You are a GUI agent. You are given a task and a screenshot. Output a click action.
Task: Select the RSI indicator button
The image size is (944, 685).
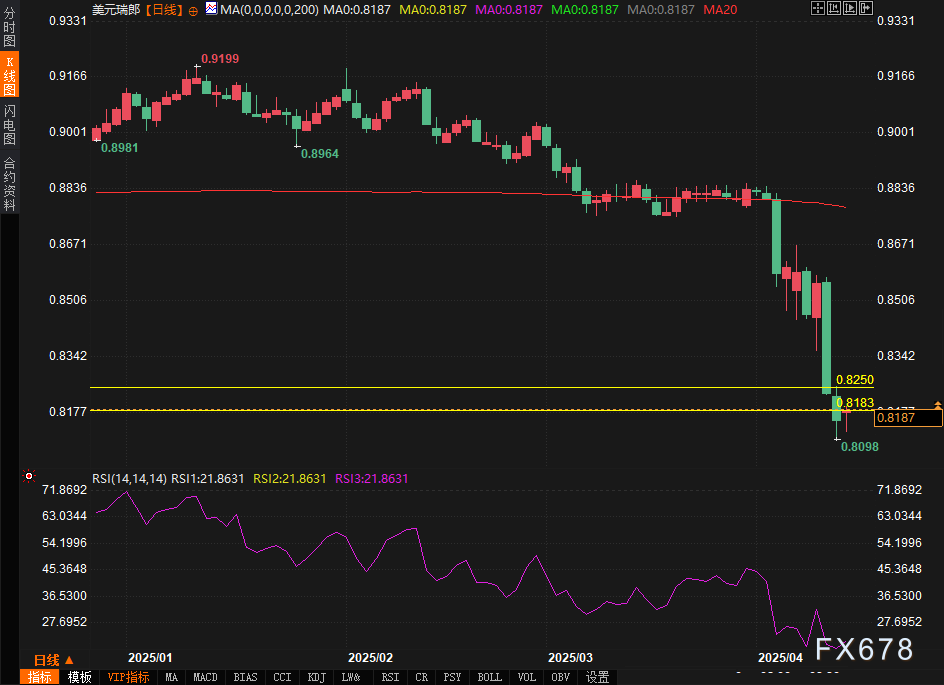[388, 677]
